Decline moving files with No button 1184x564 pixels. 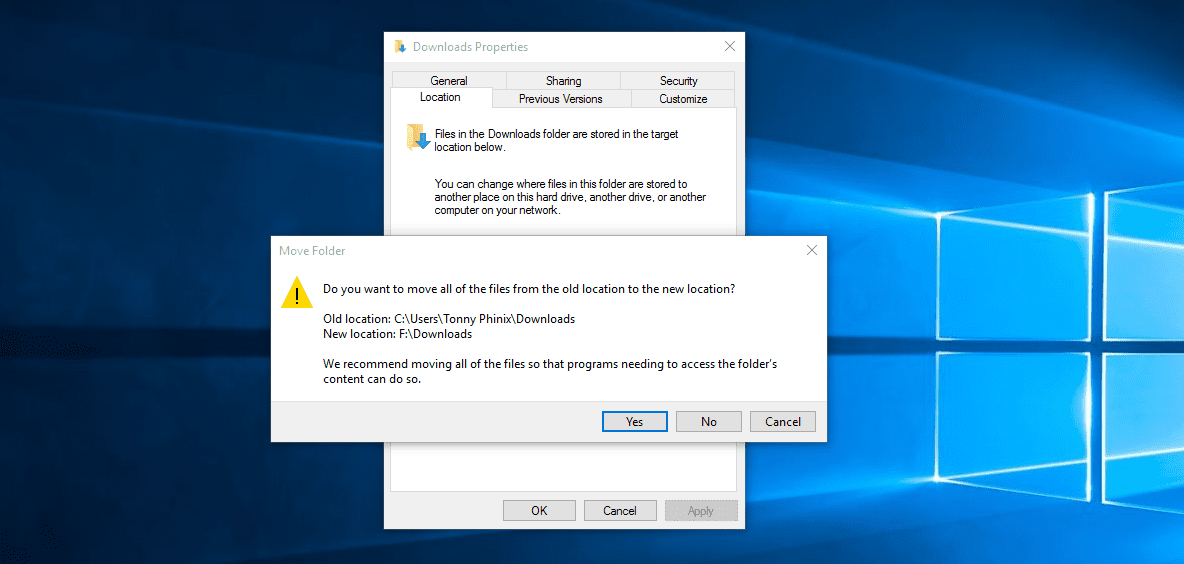pos(708,421)
